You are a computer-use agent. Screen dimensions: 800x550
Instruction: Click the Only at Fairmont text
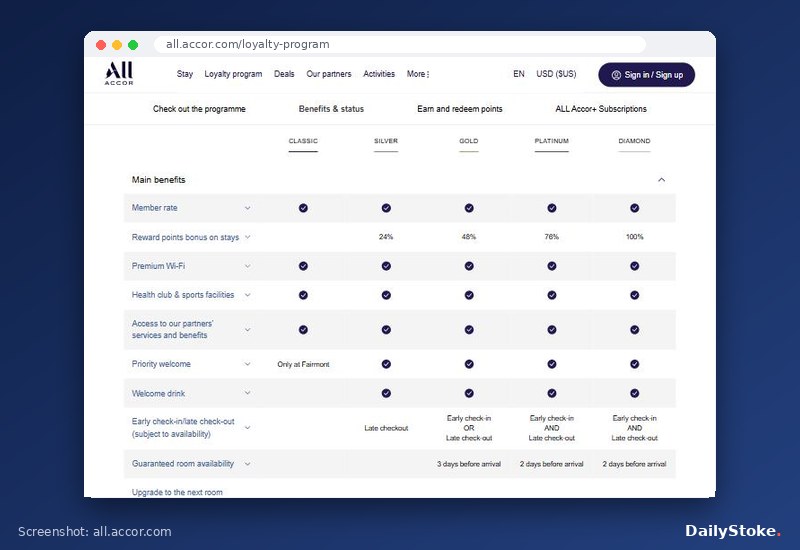pyautogui.click(x=303, y=364)
